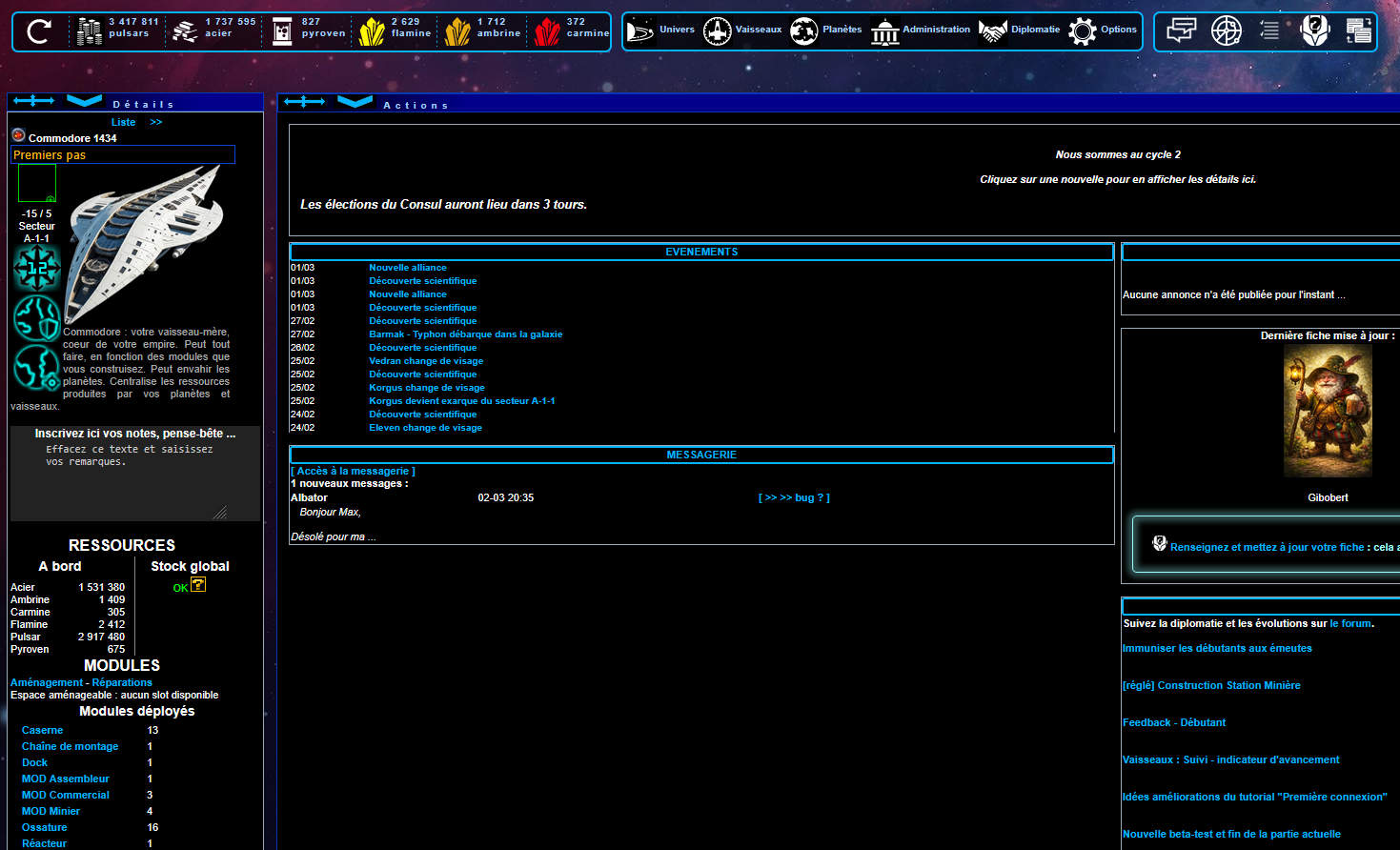
Task: Open the Vaisseaux ships menu
Action: coord(717,31)
